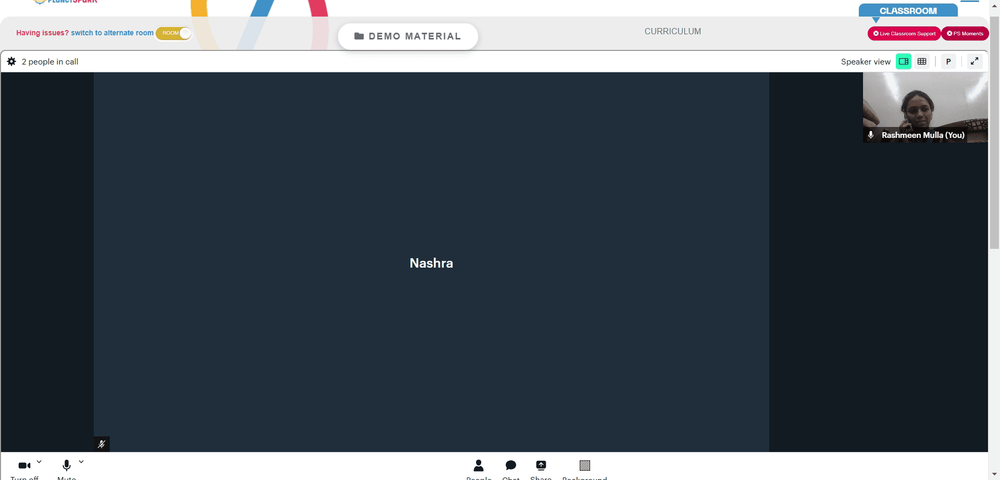Screen dimensions: 1000x480
Task: Open CURRICULUM tab
Action: pos(672,31)
